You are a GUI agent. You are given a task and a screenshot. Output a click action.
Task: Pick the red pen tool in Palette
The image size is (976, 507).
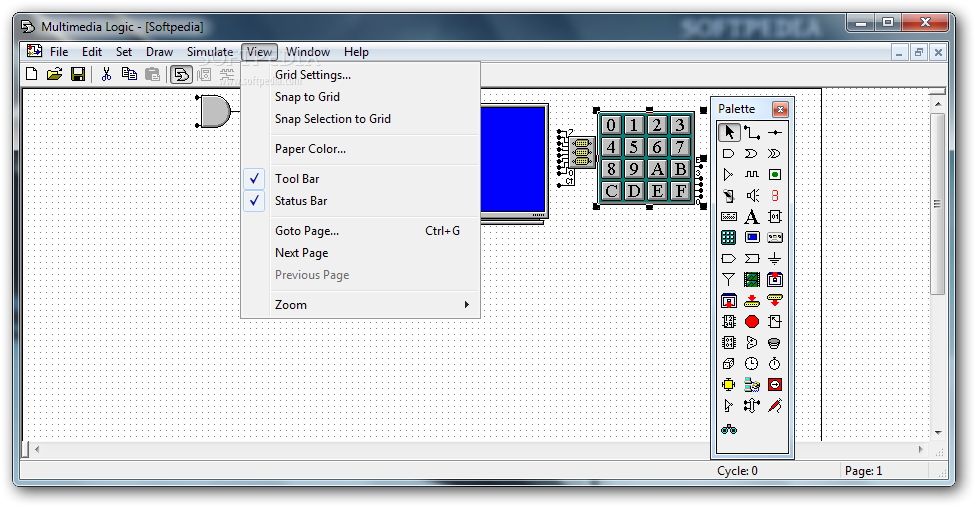click(x=775, y=406)
